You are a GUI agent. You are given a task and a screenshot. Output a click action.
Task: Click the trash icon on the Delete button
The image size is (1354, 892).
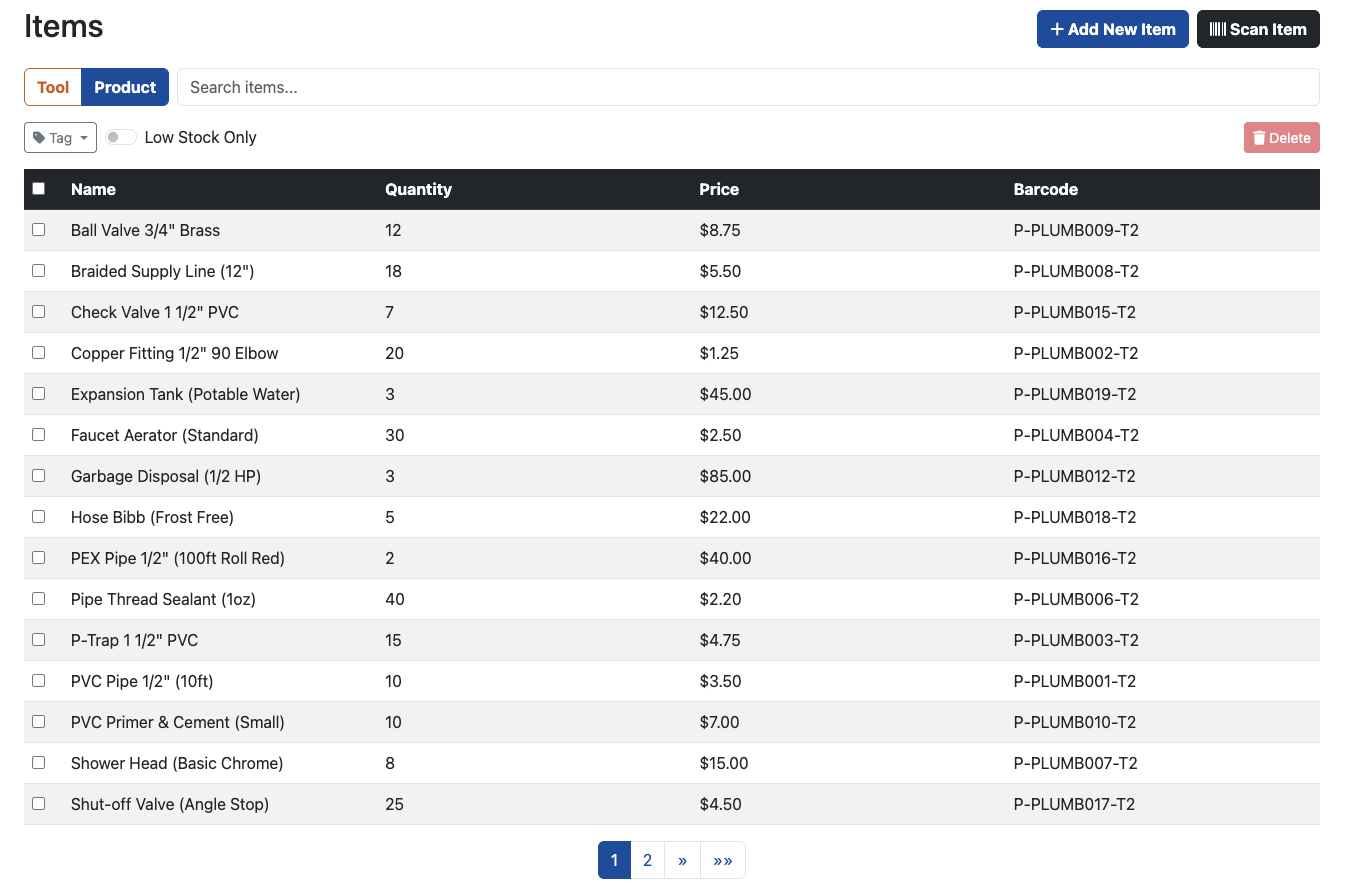point(1260,137)
